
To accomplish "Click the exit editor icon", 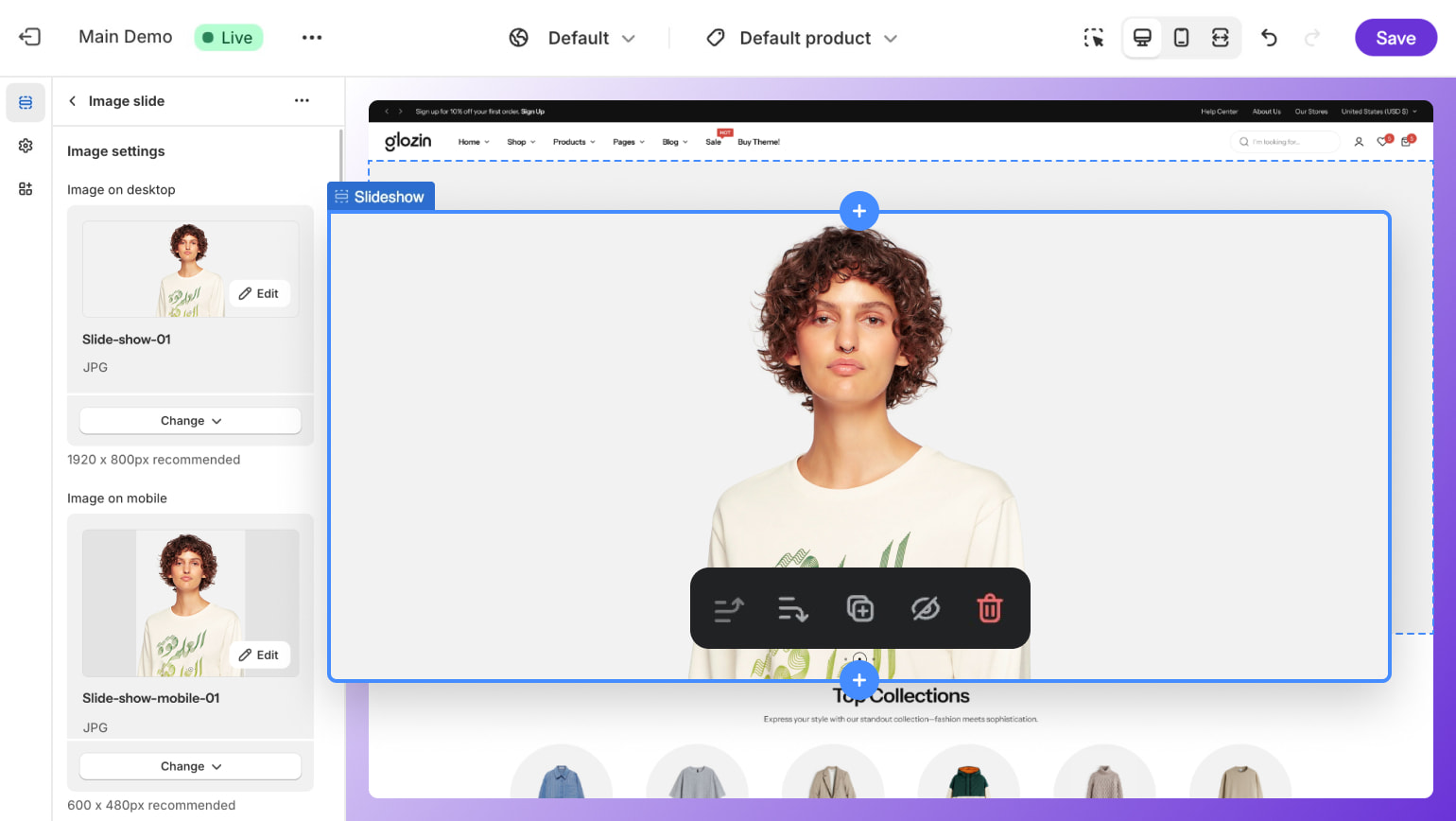I will tap(29, 37).
